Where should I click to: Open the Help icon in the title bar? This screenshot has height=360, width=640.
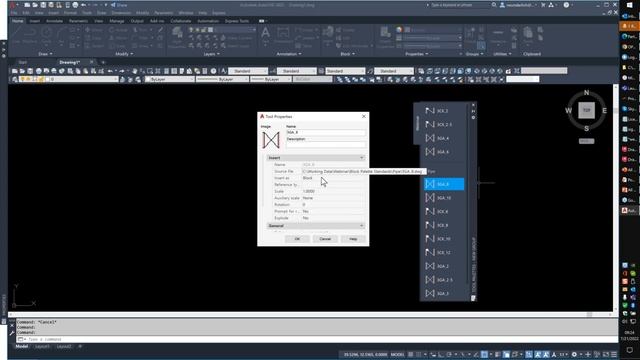click(x=566, y=5)
